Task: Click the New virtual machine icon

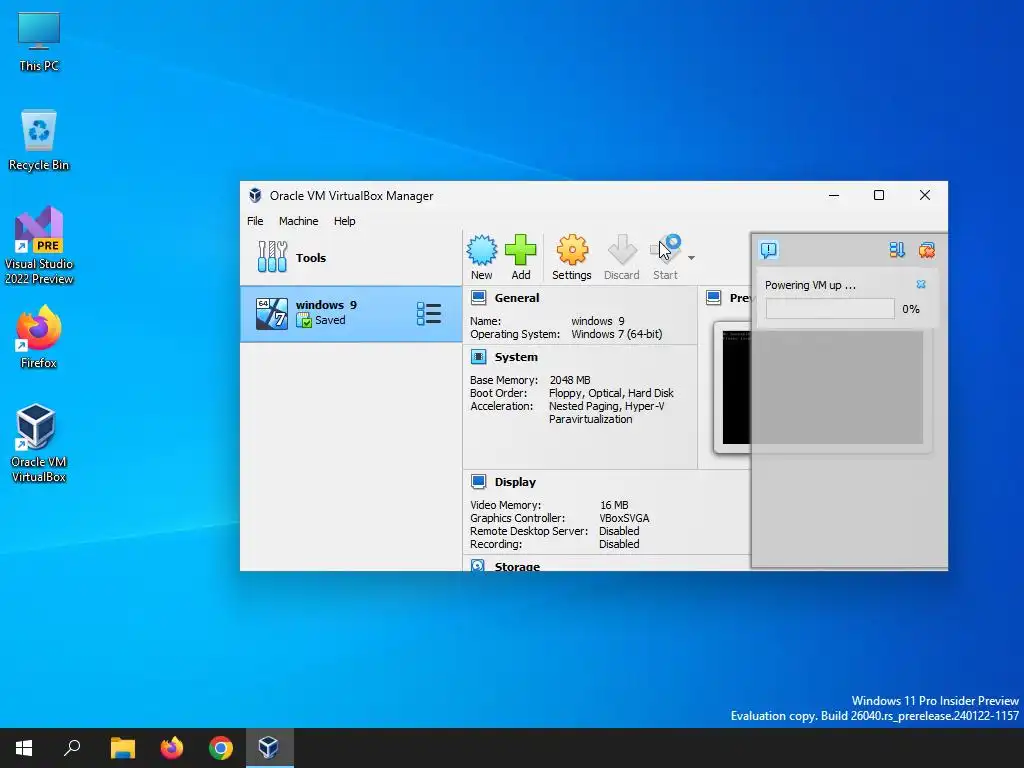Action: (x=481, y=250)
